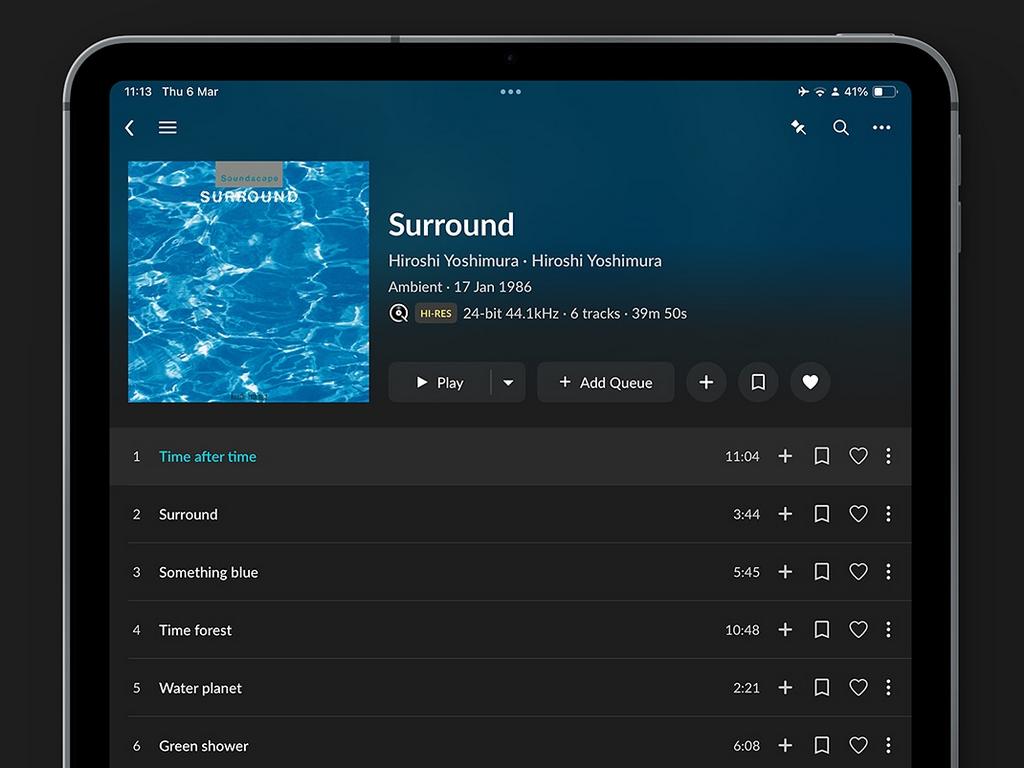This screenshot has width=1024, height=768.
Task: Expand the Play button dropdown arrow
Action: point(508,382)
